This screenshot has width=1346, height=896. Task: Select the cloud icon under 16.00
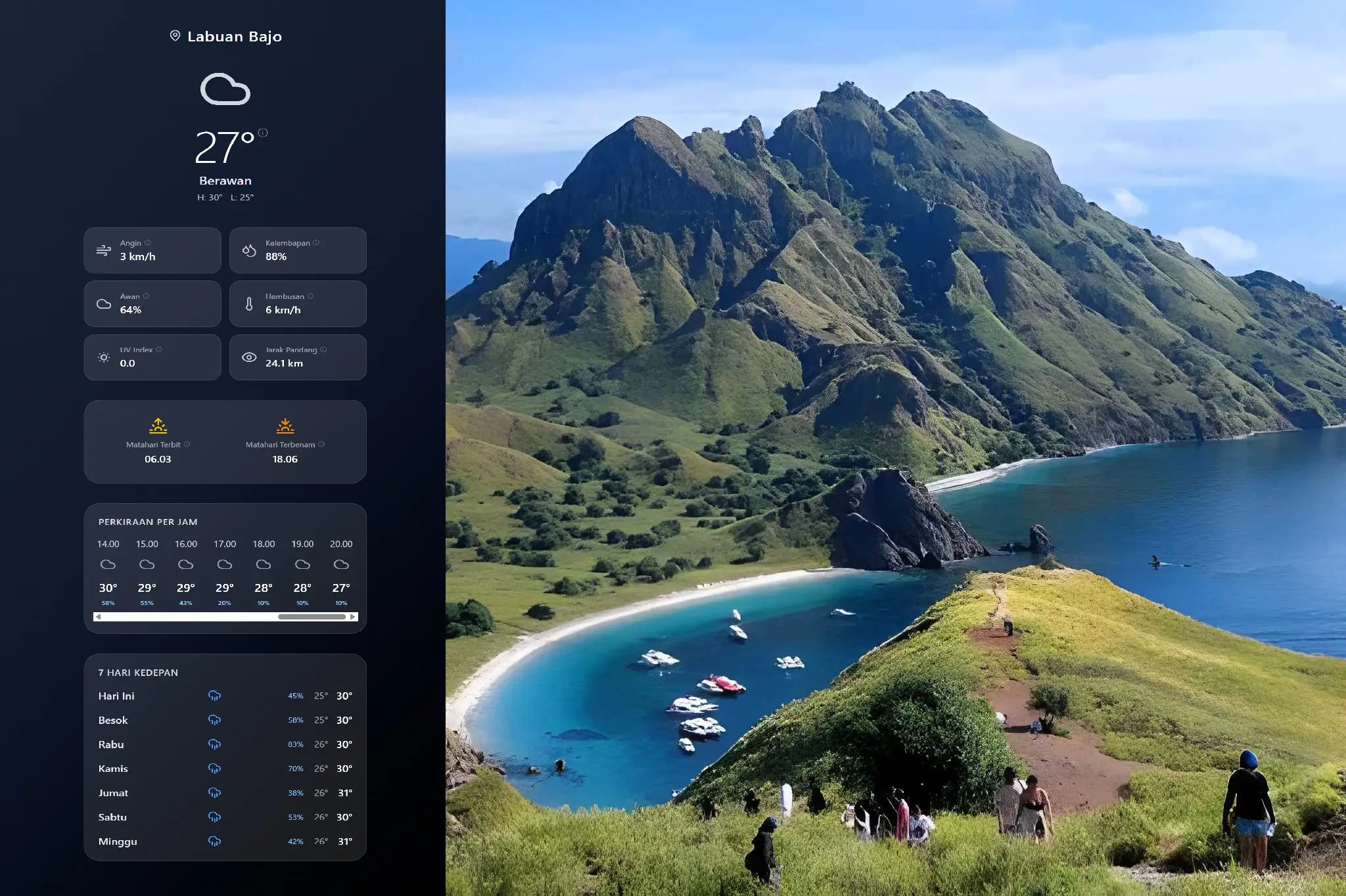185,564
